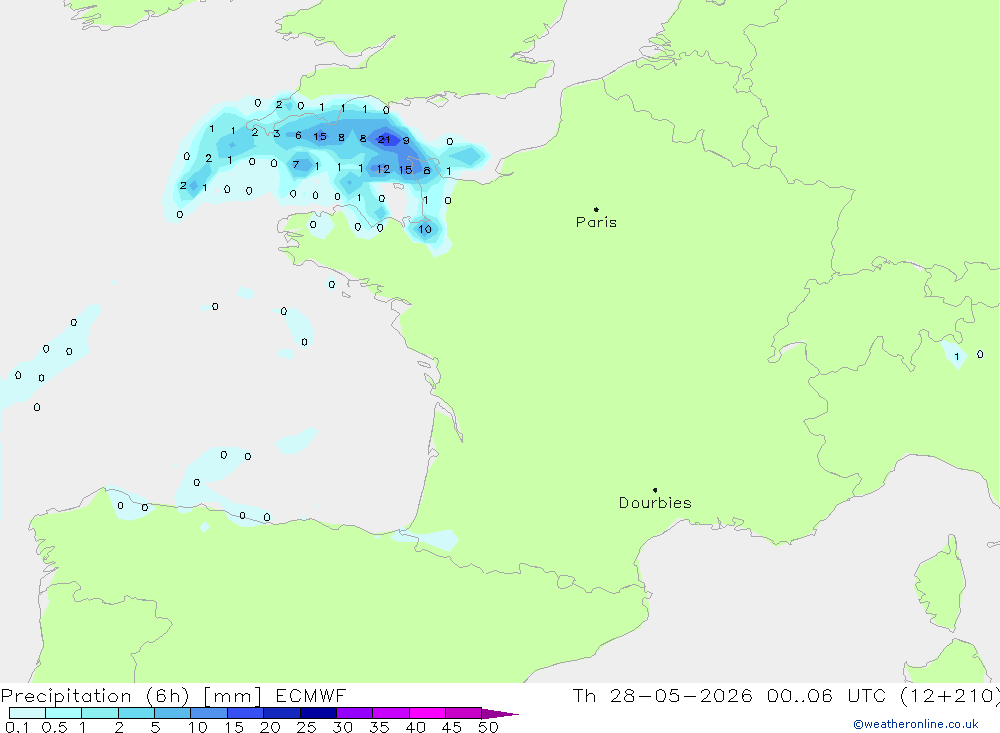Pick the 45–50 mm legend color swatch

click(464, 713)
